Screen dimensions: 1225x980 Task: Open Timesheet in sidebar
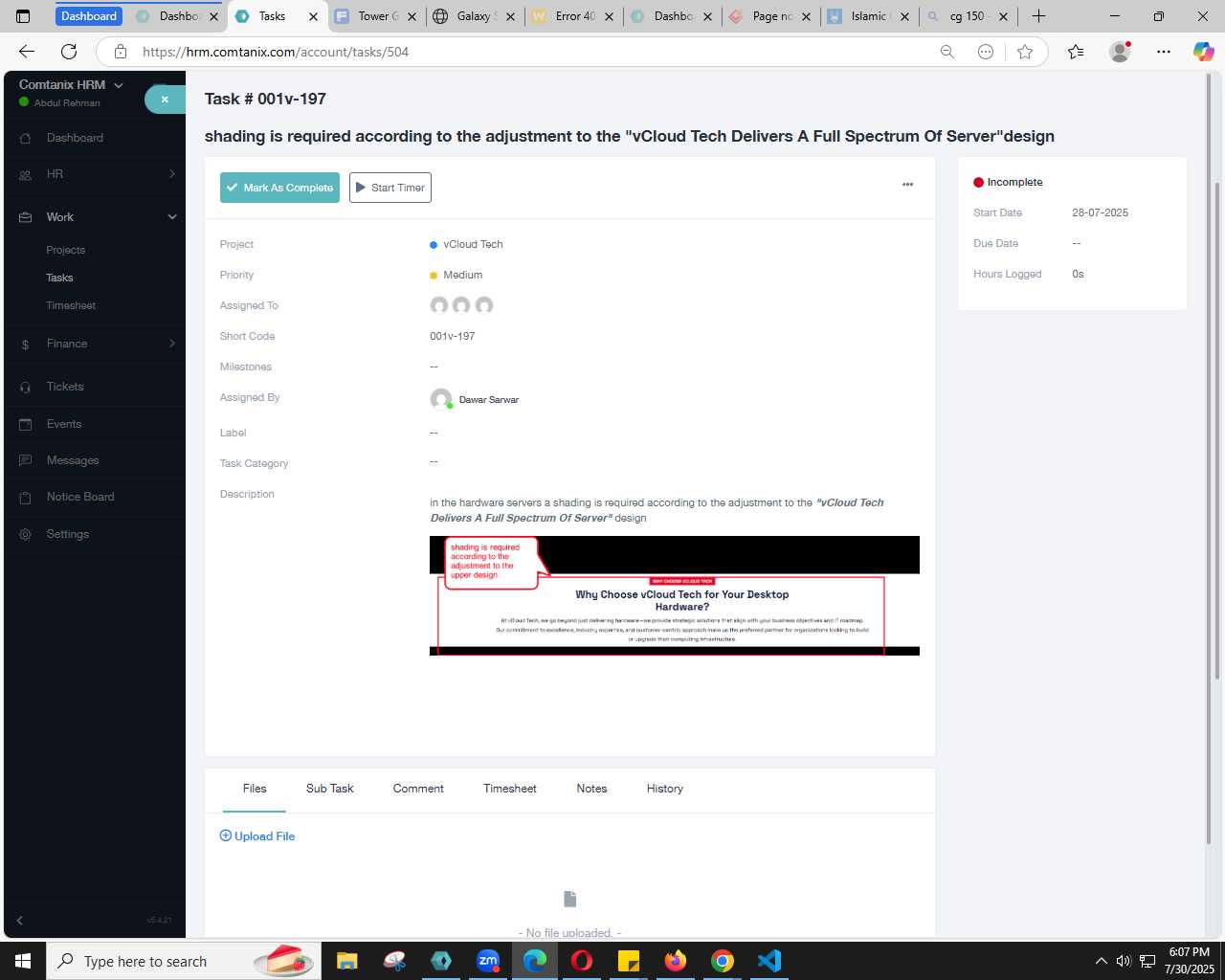pos(71,305)
